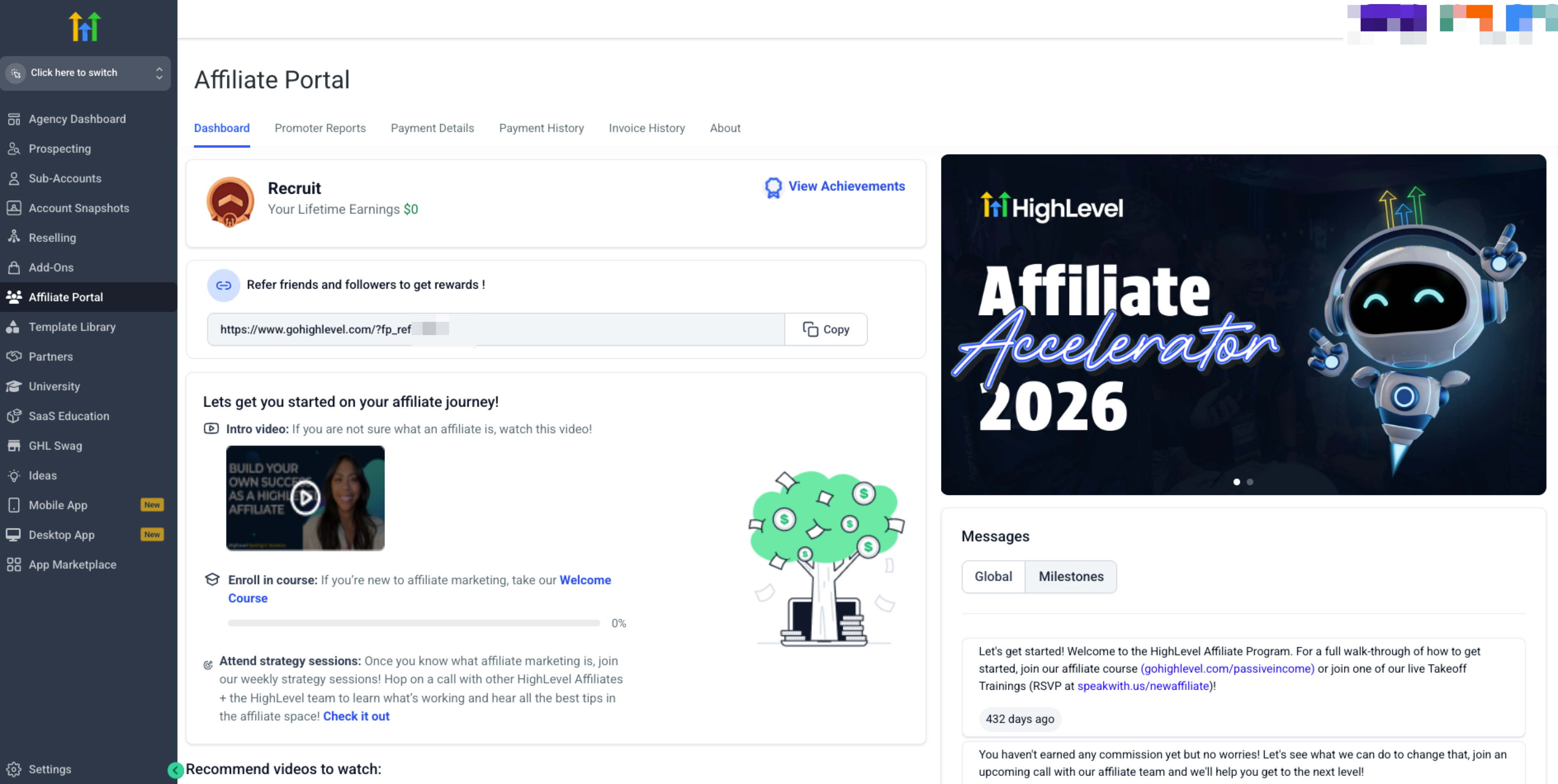Click the Ideas lightbulb icon
Image resolution: width=1558 pixels, height=784 pixels.
14,476
